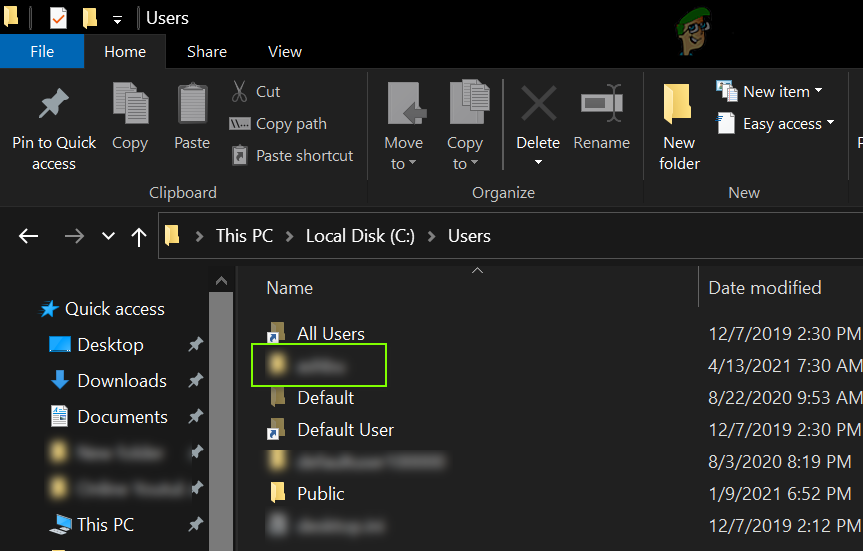Select Downloads in Quick access
Screen dimensions: 863x551
(121, 381)
